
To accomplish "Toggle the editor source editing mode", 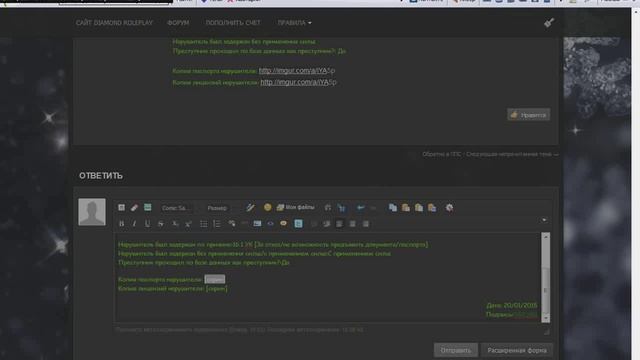I will pos(122,208).
